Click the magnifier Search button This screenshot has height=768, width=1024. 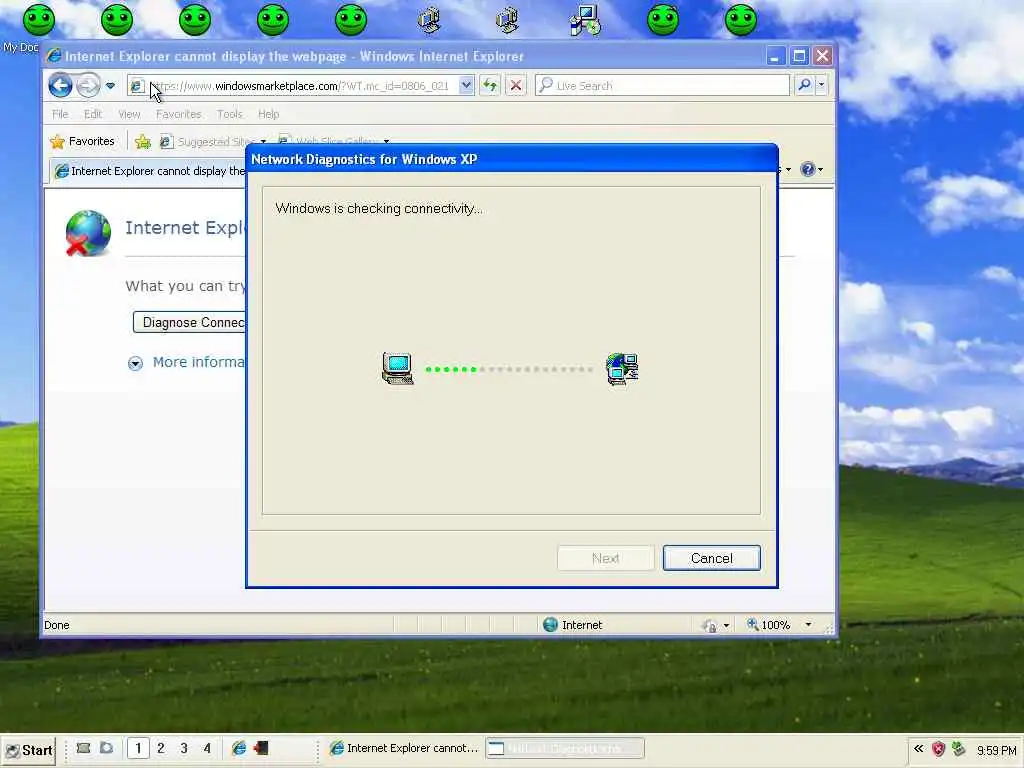805,85
